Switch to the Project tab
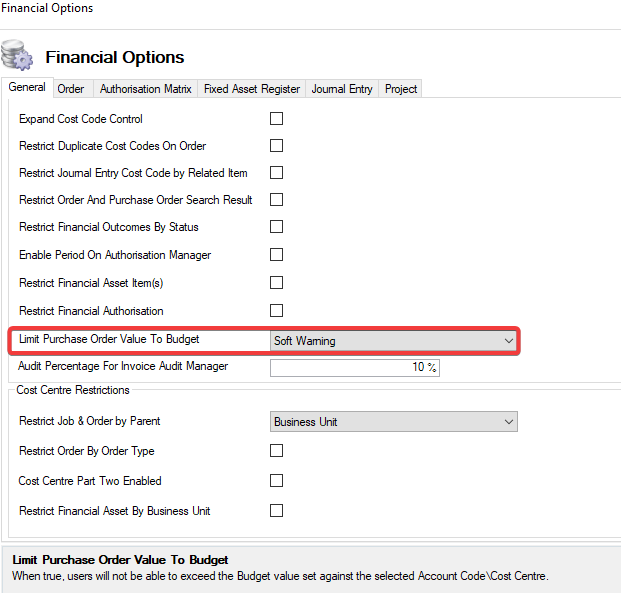The width and height of the screenshot is (621, 593). pos(401,89)
